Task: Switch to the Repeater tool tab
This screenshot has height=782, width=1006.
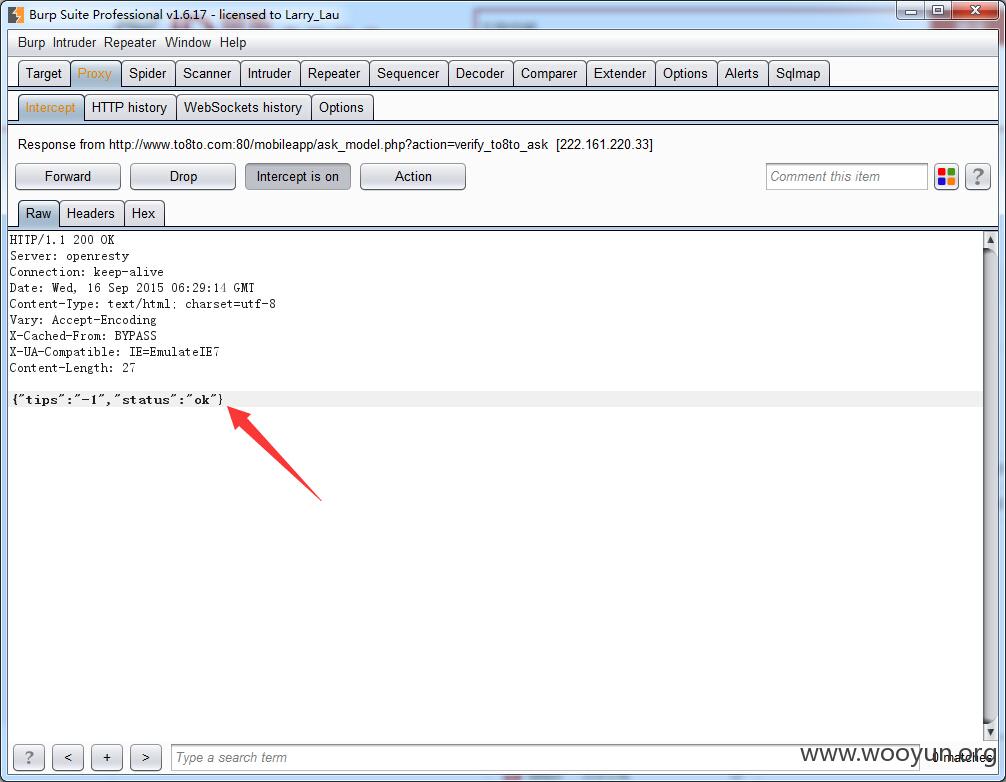Action: (334, 74)
